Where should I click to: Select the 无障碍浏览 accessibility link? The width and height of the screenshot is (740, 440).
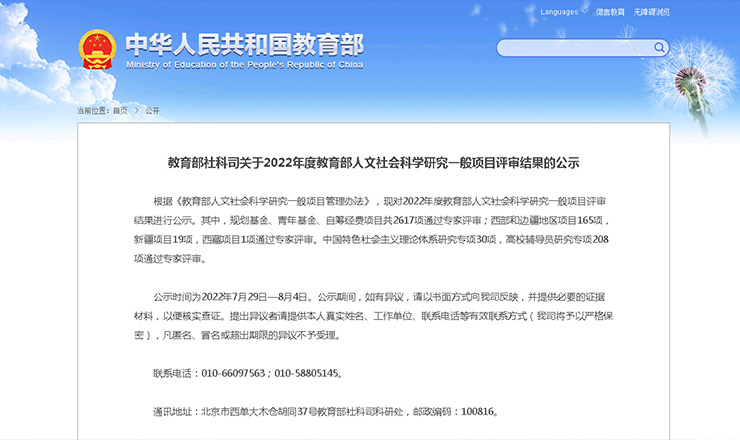652,12
